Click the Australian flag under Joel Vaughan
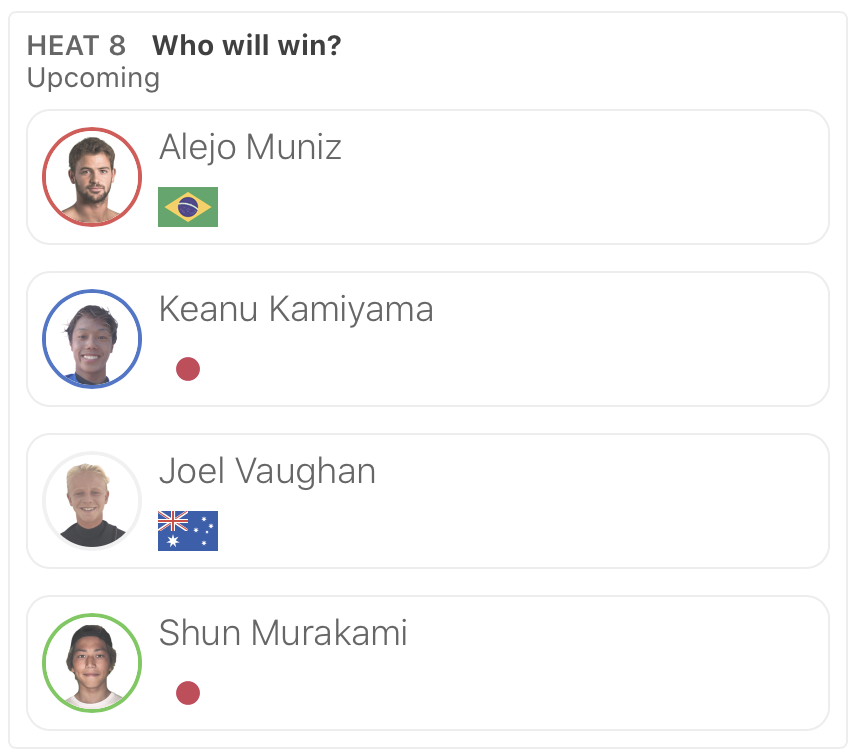This screenshot has height=756, width=856. [x=188, y=531]
